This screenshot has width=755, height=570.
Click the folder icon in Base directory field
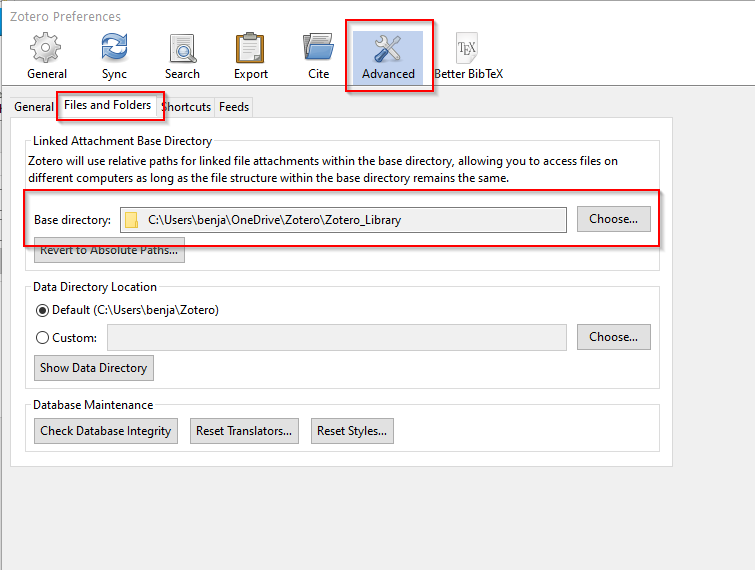click(131, 220)
